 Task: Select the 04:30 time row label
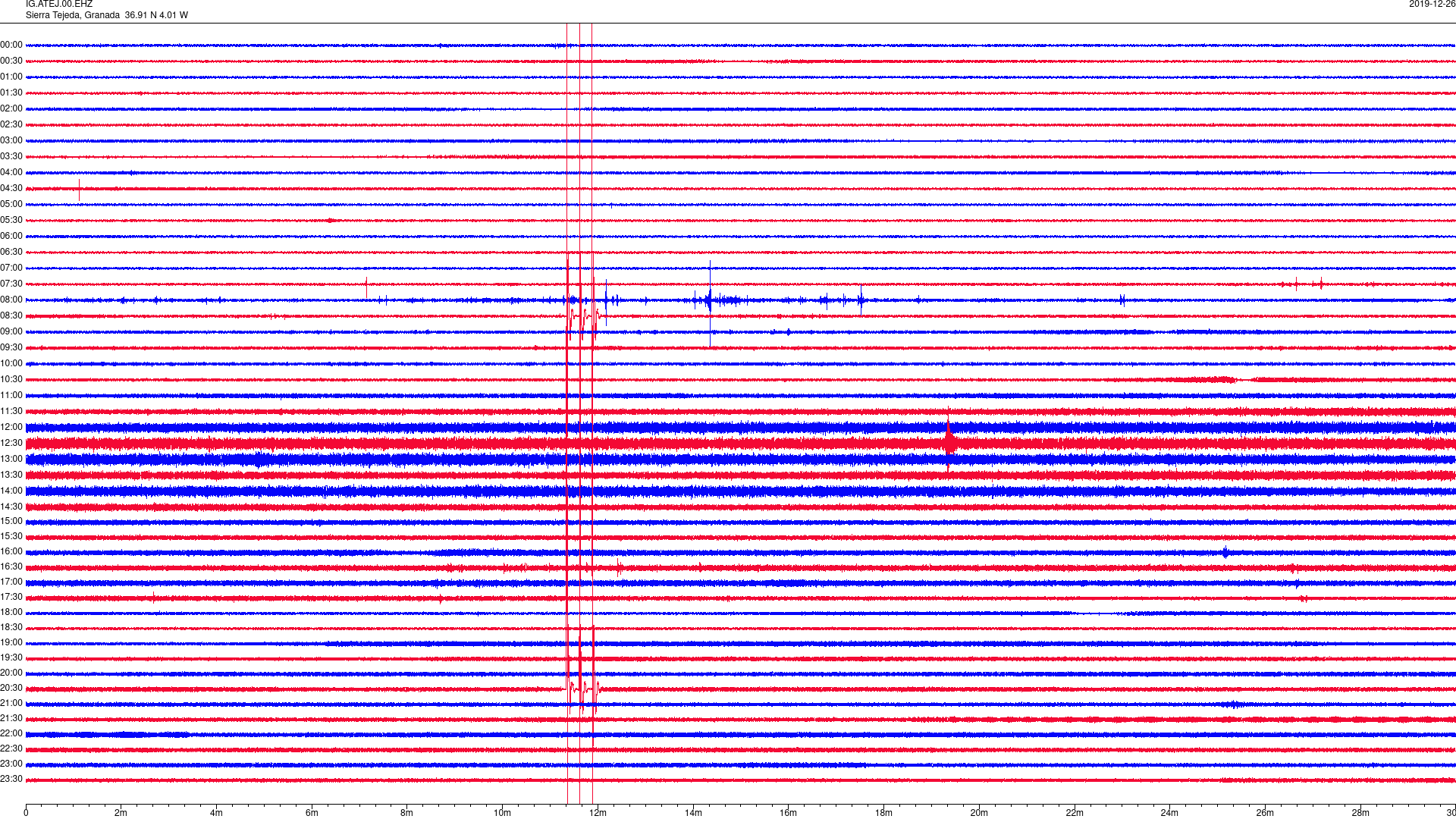[x=11, y=189]
